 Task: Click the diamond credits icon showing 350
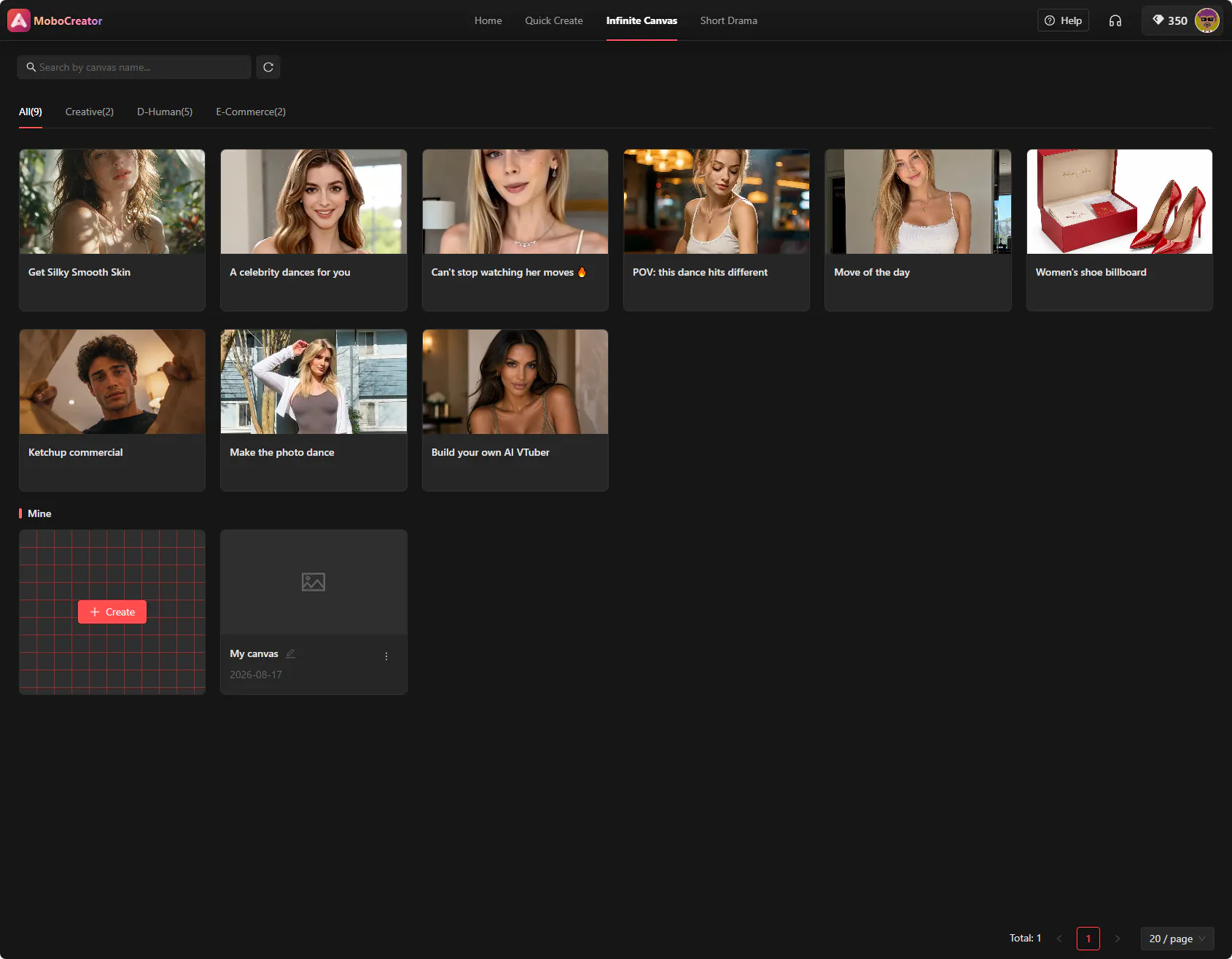tap(1158, 20)
